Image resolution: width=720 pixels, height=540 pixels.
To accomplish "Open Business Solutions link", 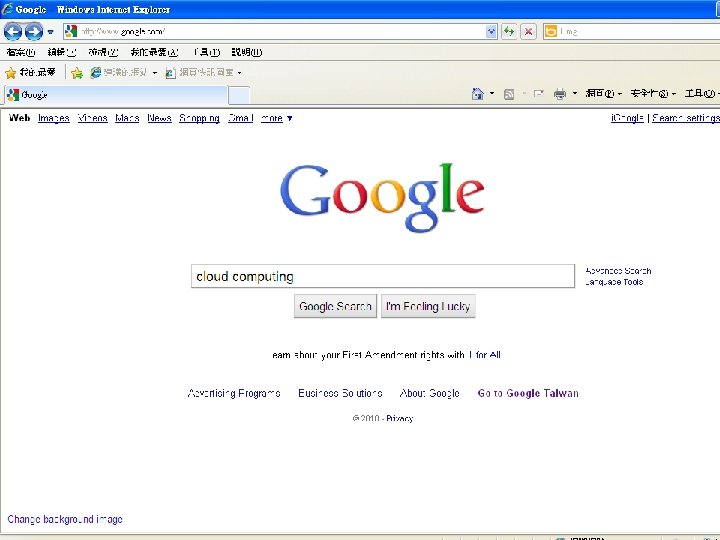I will click(x=340, y=394).
